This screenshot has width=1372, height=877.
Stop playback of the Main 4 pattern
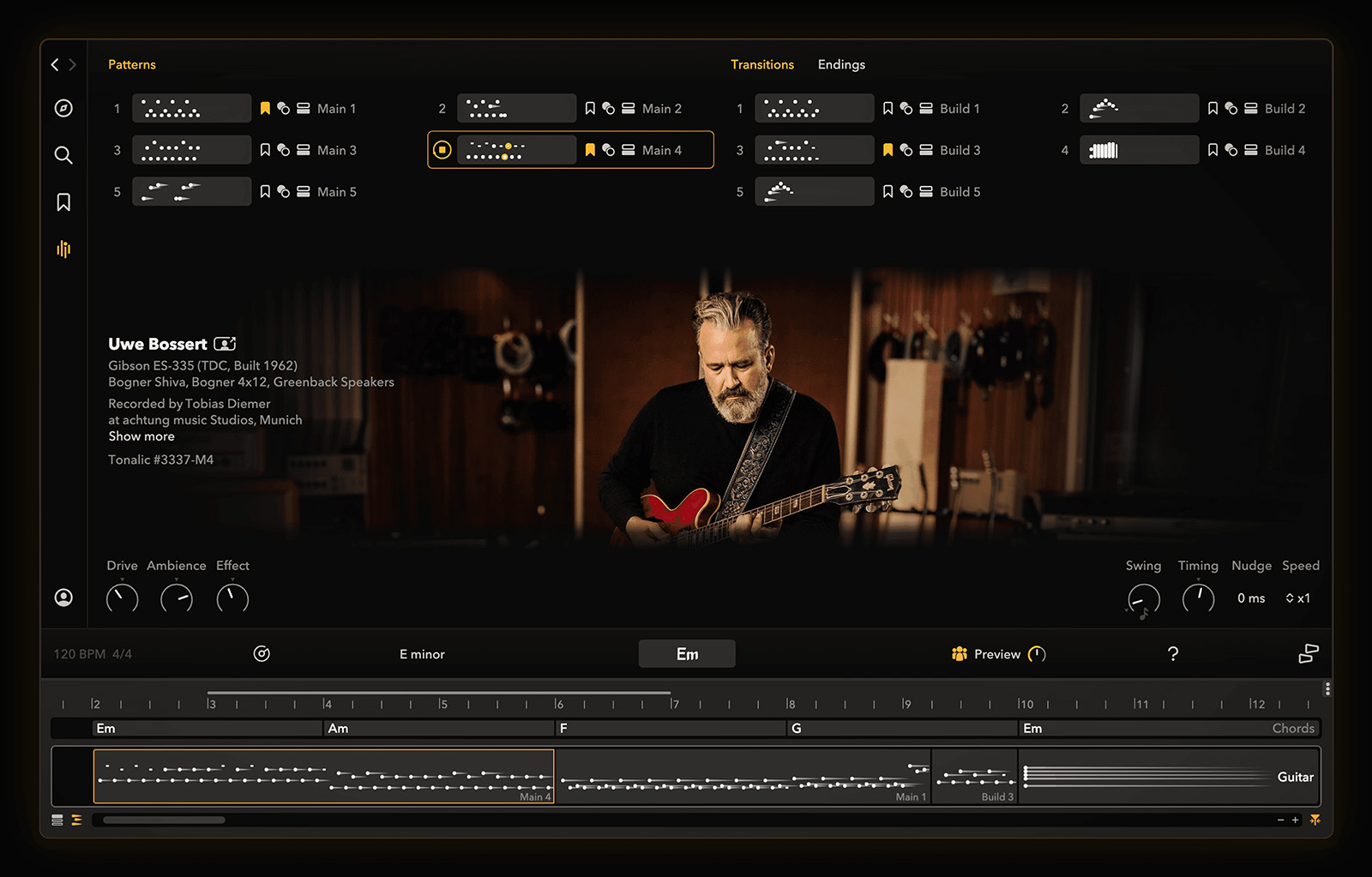point(442,150)
